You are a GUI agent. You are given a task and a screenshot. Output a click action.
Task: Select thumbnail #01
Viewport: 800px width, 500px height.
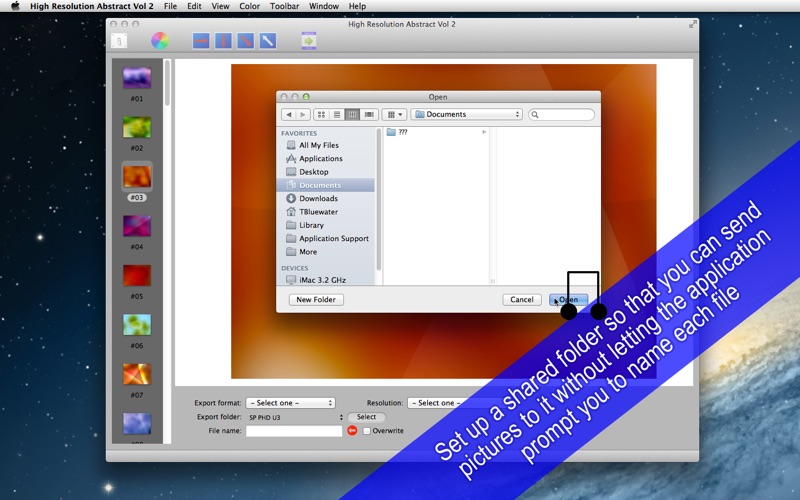tap(137, 78)
